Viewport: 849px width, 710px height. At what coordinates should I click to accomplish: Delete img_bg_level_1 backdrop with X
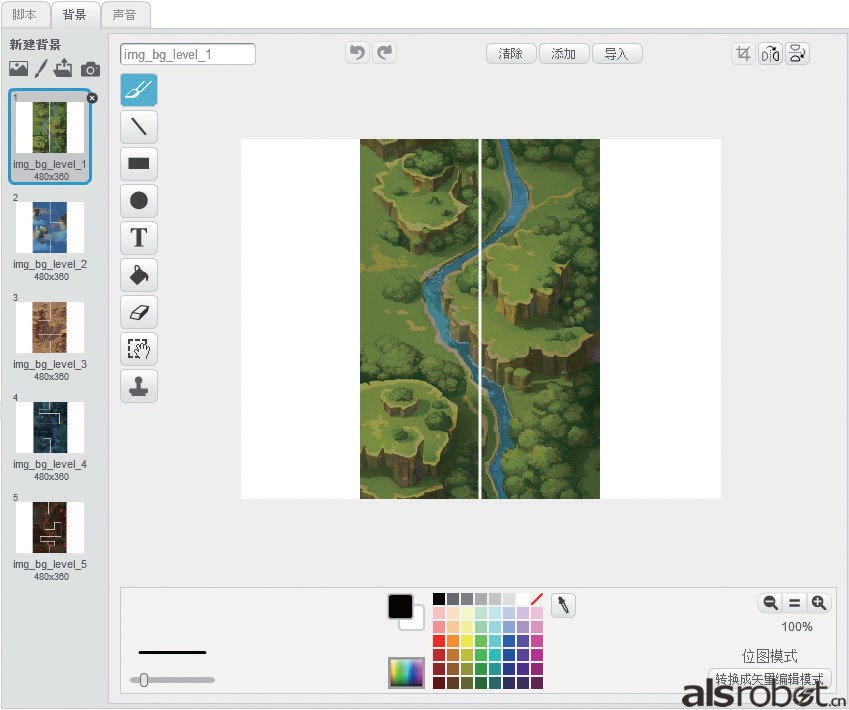(92, 97)
